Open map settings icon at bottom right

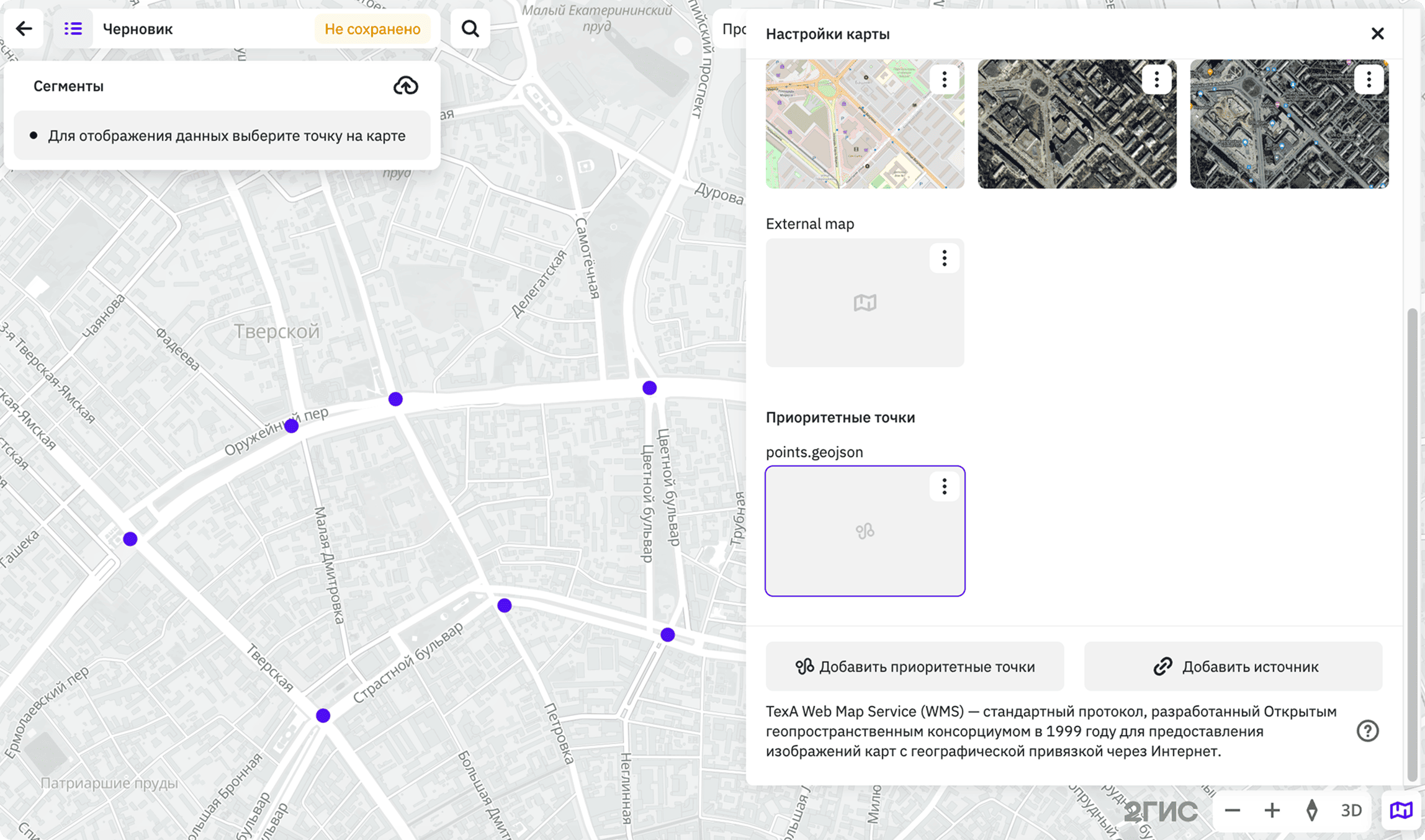(1401, 810)
